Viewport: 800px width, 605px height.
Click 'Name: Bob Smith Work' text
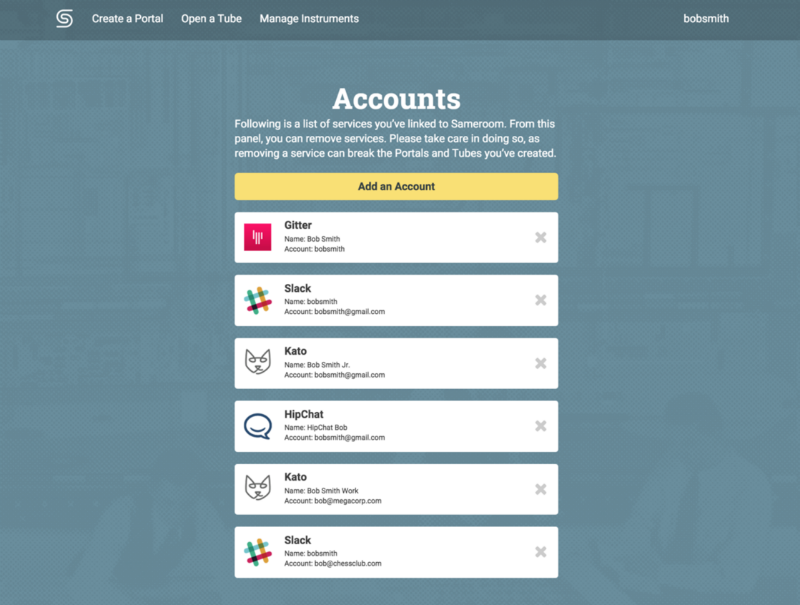[x=321, y=491]
